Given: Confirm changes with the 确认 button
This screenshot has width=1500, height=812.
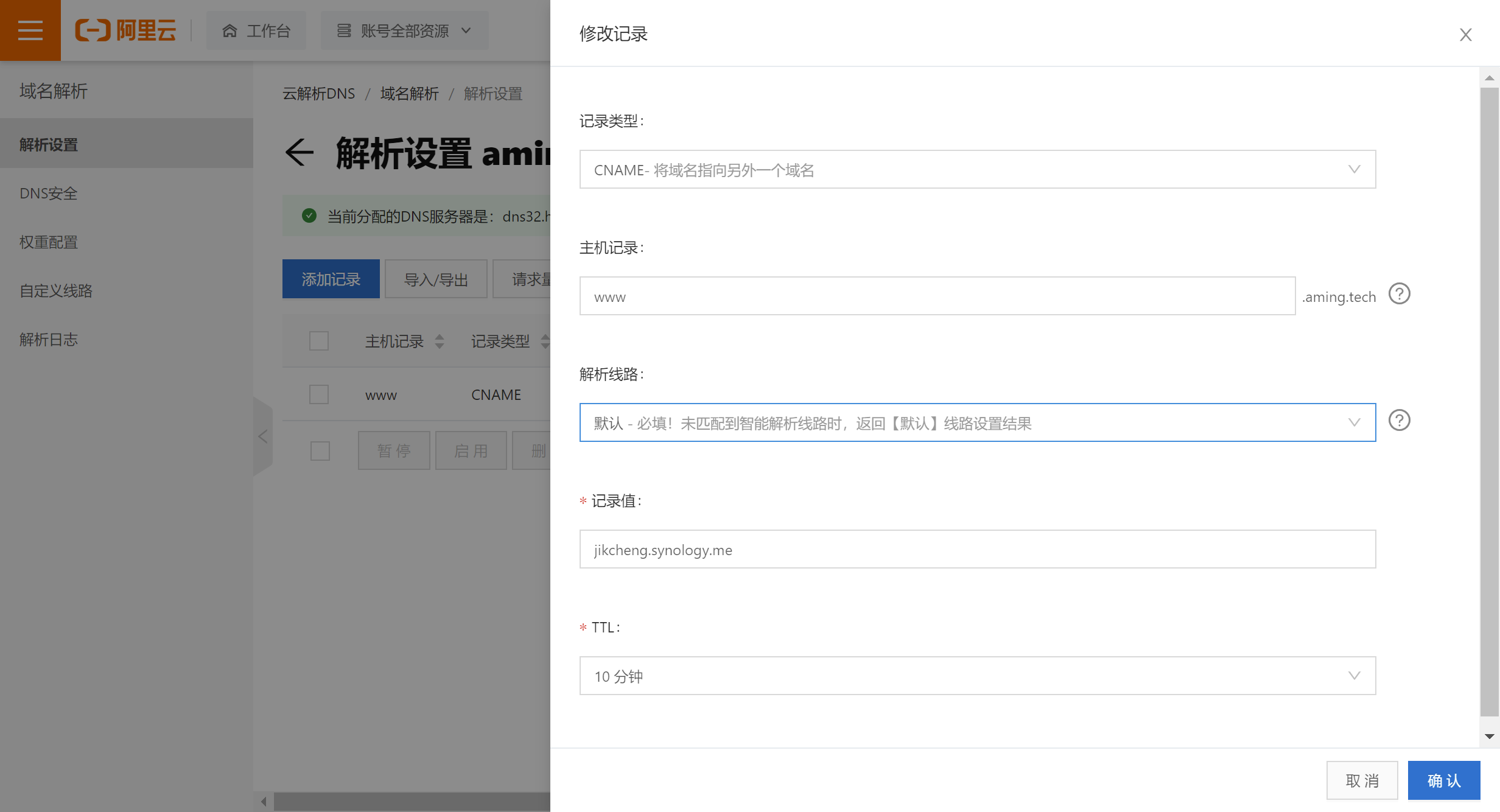Looking at the screenshot, I should (x=1444, y=780).
